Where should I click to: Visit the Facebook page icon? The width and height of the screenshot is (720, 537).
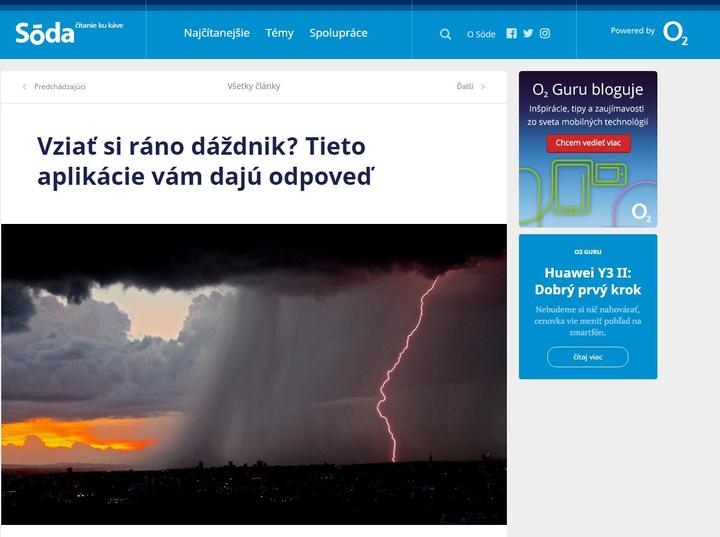coord(511,33)
